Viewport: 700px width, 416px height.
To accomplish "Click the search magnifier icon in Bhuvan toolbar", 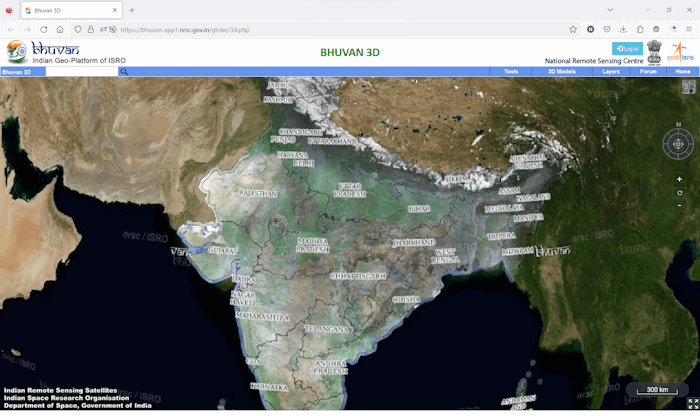I will 124,72.
